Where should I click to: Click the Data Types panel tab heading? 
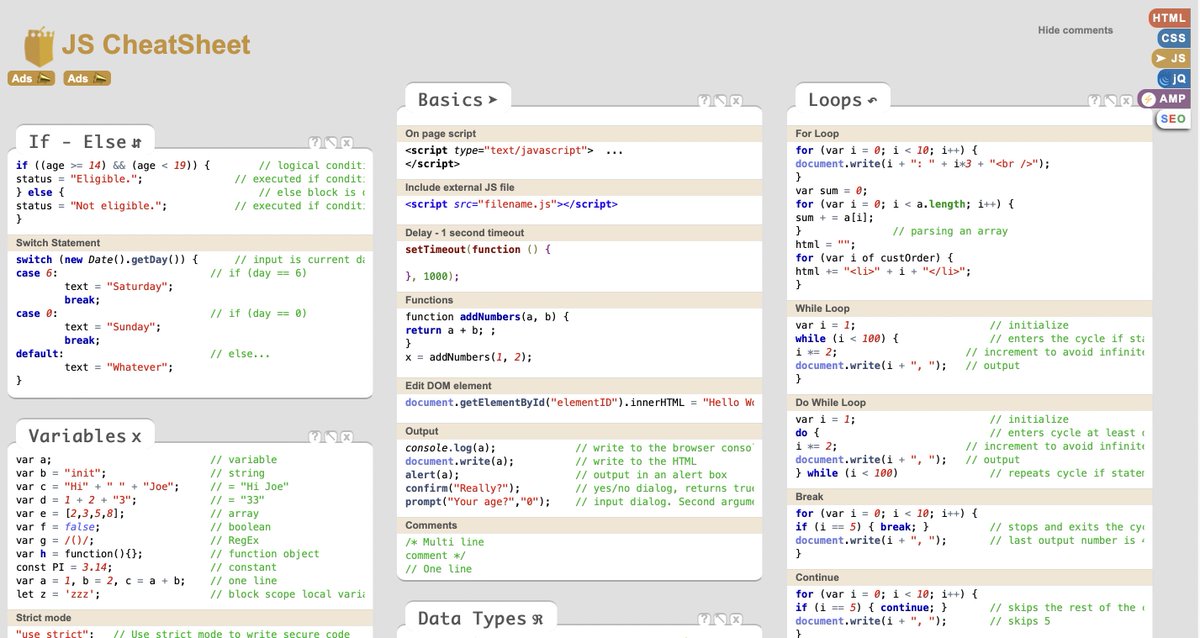pyautogui.click(x=480, y=618)
